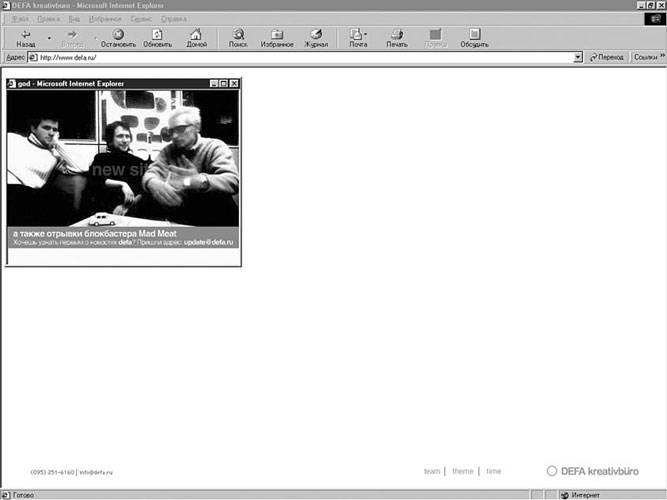
Task: Click the photo in the god popup
Action: tap(123, 158)
